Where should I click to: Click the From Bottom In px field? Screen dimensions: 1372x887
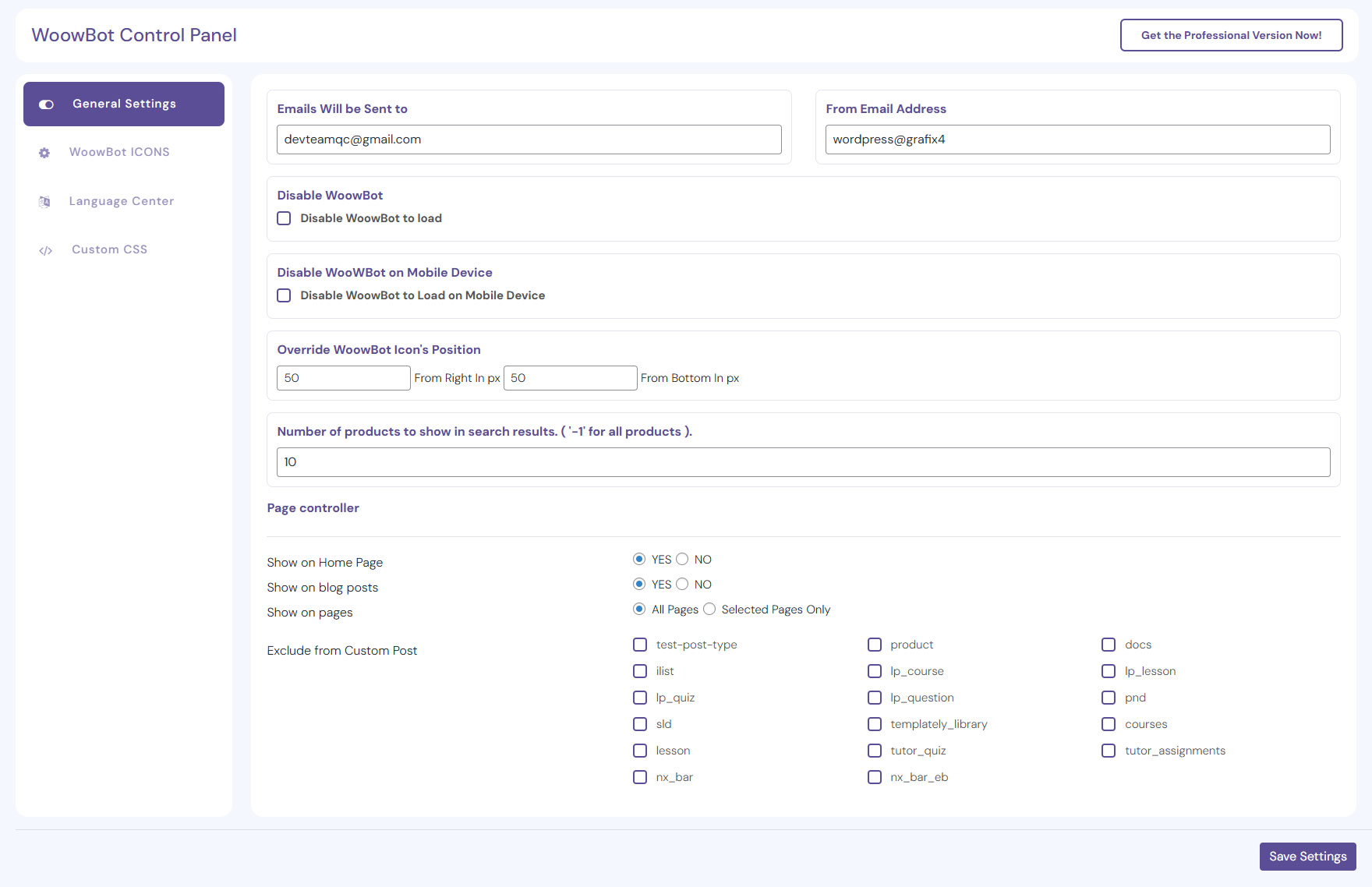(570, 378)
